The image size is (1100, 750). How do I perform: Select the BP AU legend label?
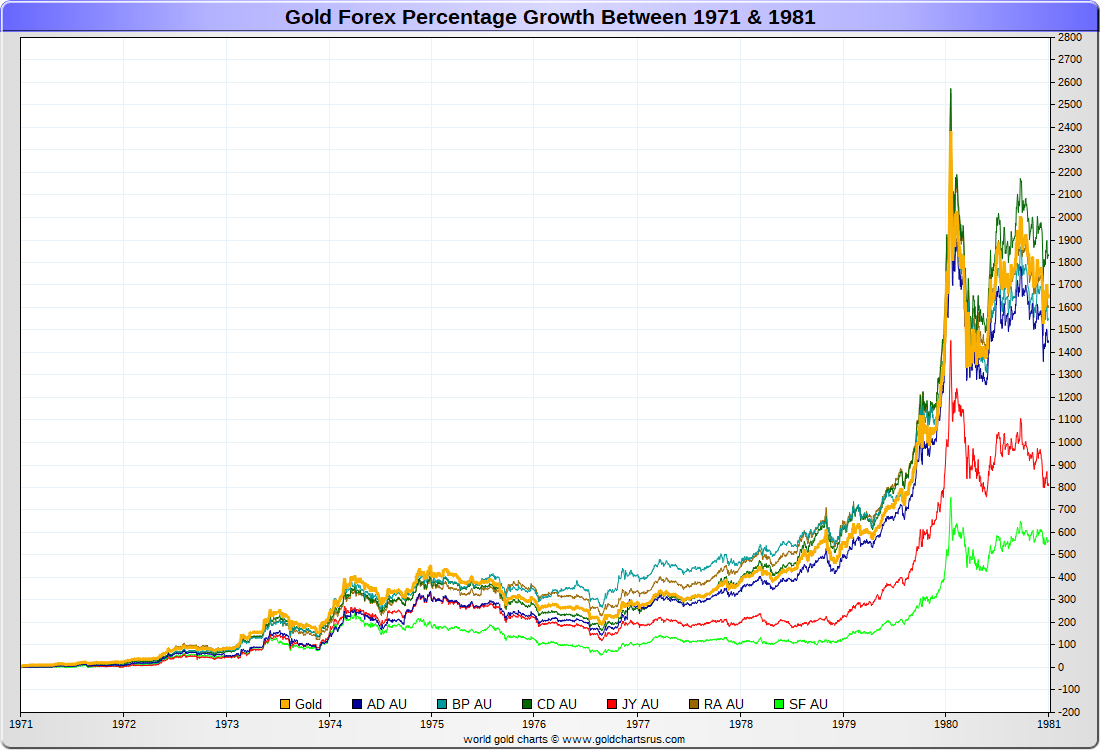(472, 704)
